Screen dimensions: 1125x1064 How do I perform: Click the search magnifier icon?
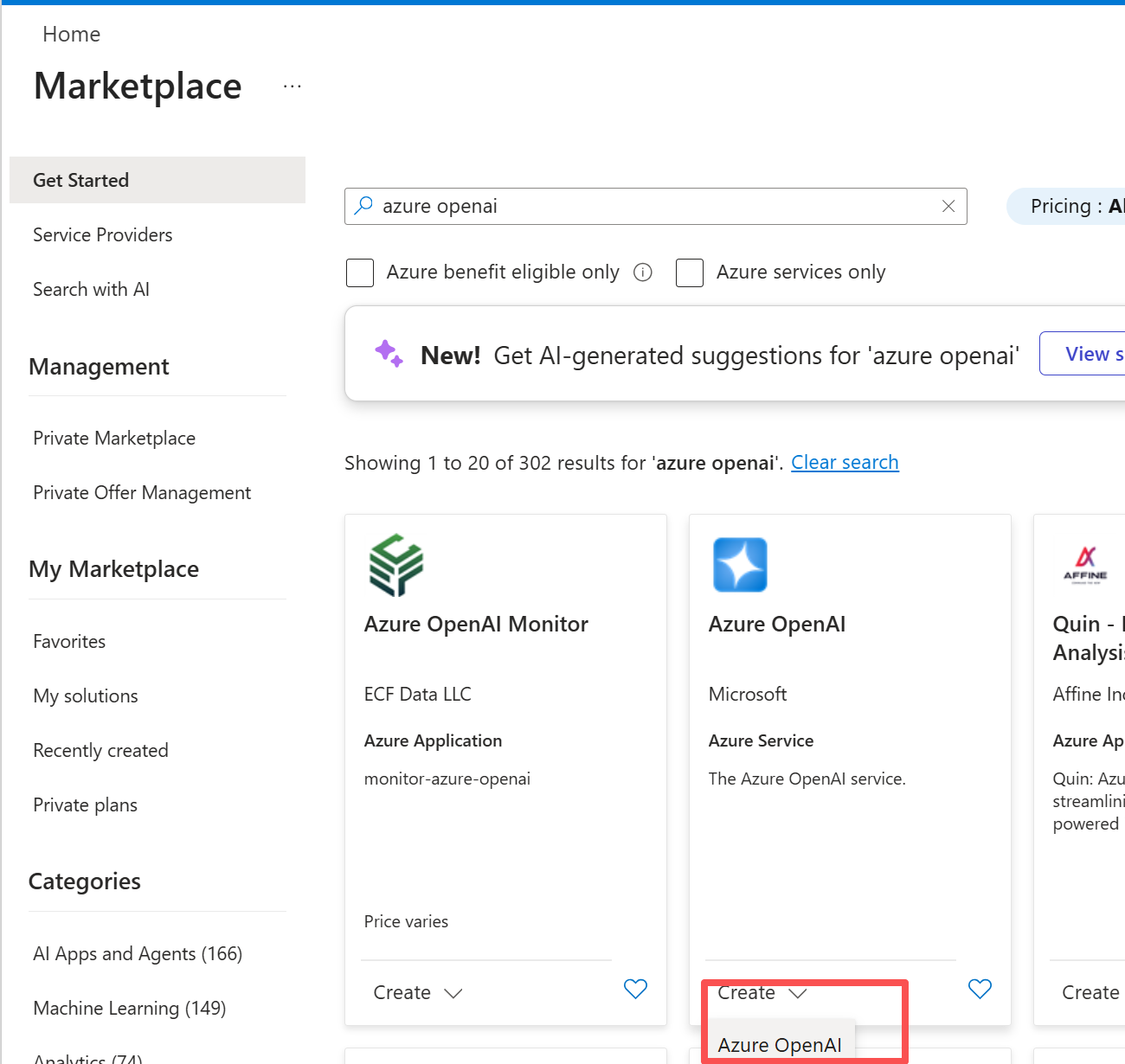click(364, 206)
